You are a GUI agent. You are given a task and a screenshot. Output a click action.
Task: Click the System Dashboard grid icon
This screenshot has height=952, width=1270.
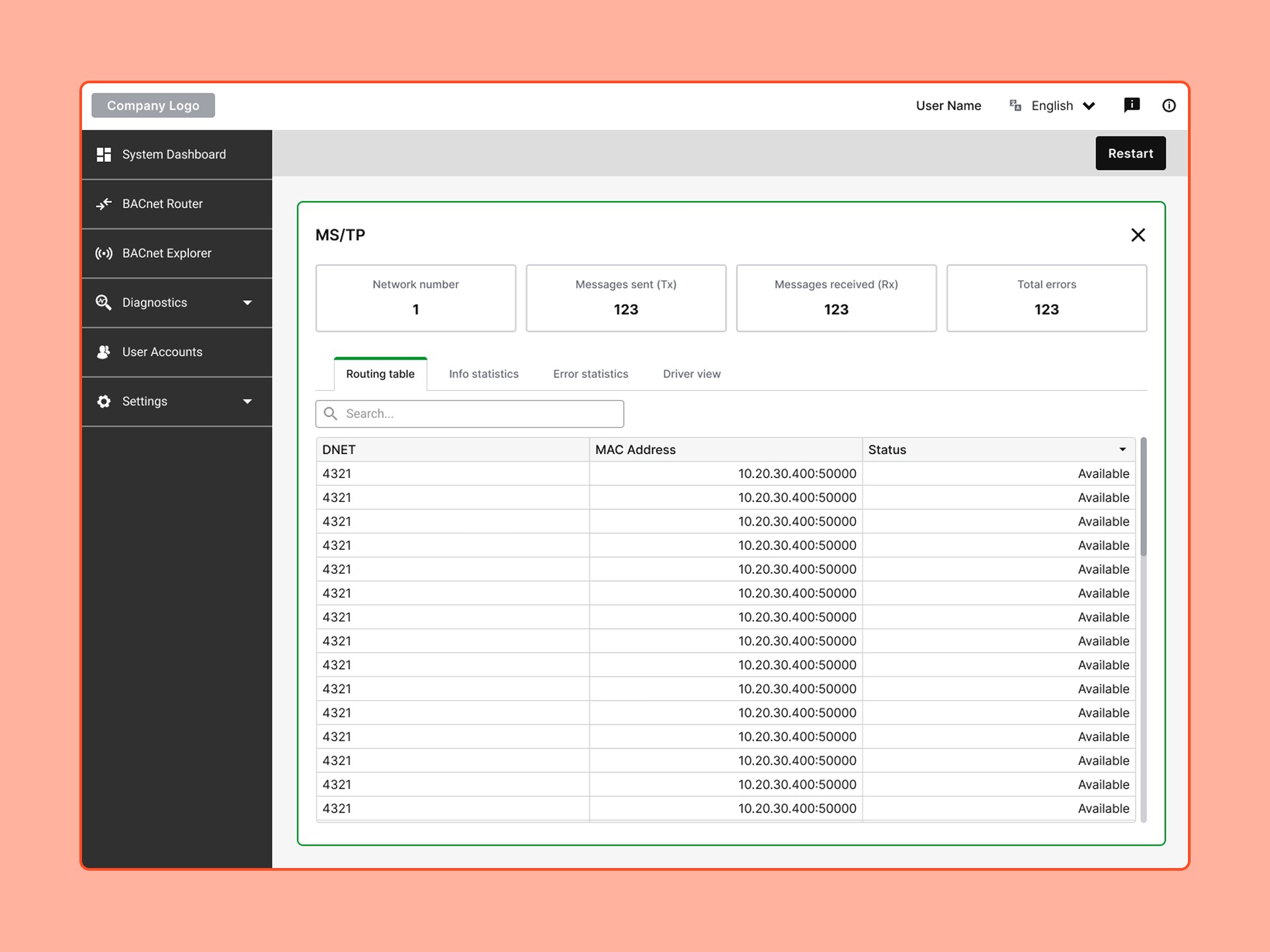point(104,155)
